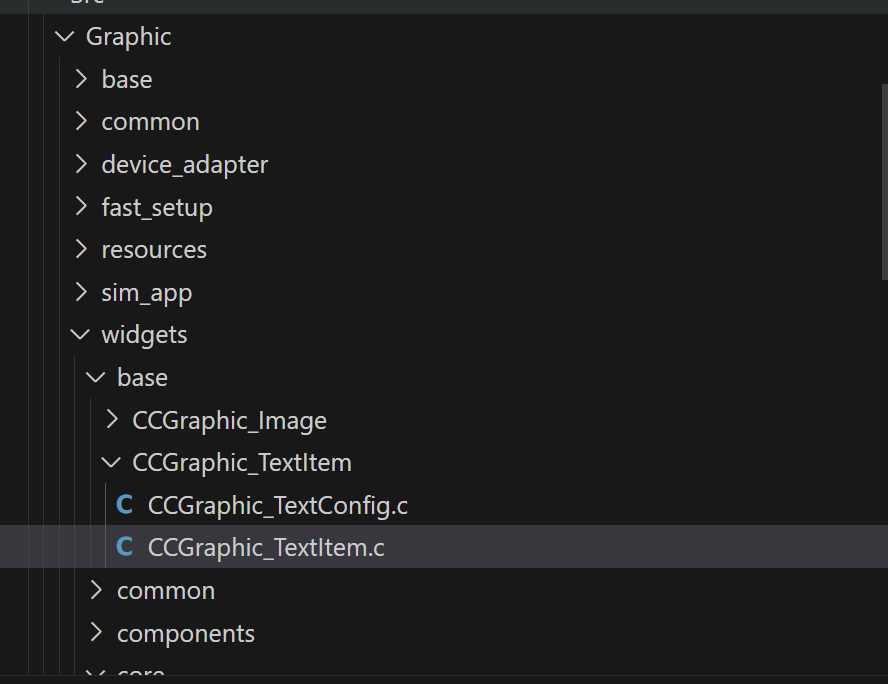
Task: Select the base folder inside widgets
Action: tap(142, 378)
